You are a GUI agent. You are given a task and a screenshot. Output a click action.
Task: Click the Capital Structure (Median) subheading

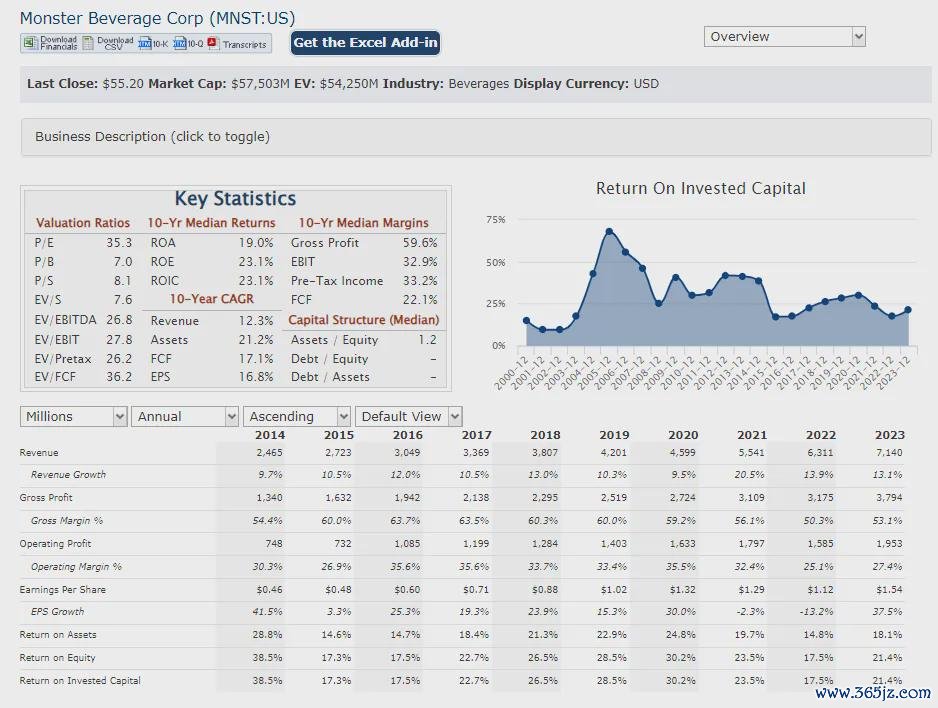pos(364,320)
